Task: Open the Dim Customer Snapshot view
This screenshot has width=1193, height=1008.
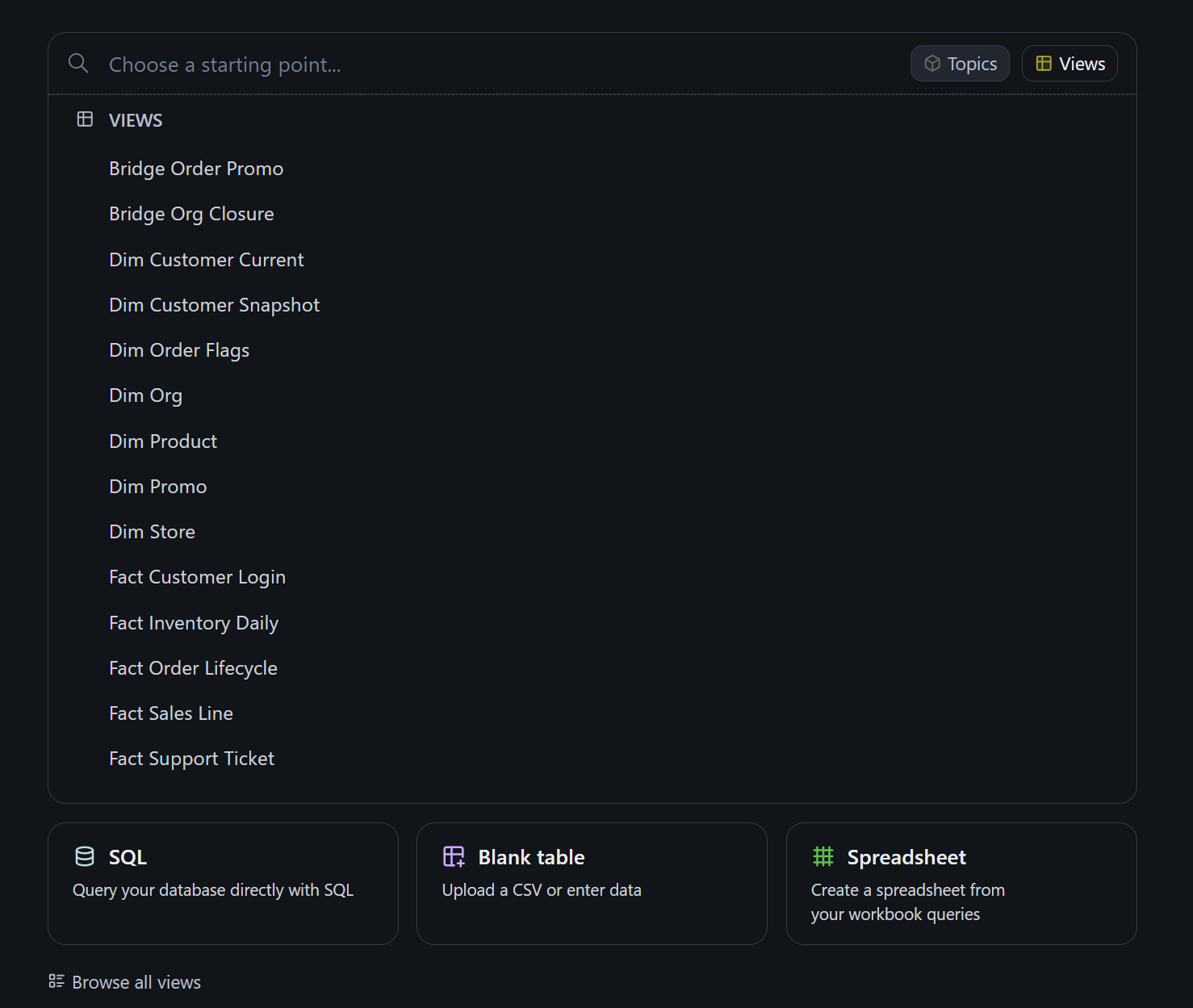Action: (x=214, y=305)
